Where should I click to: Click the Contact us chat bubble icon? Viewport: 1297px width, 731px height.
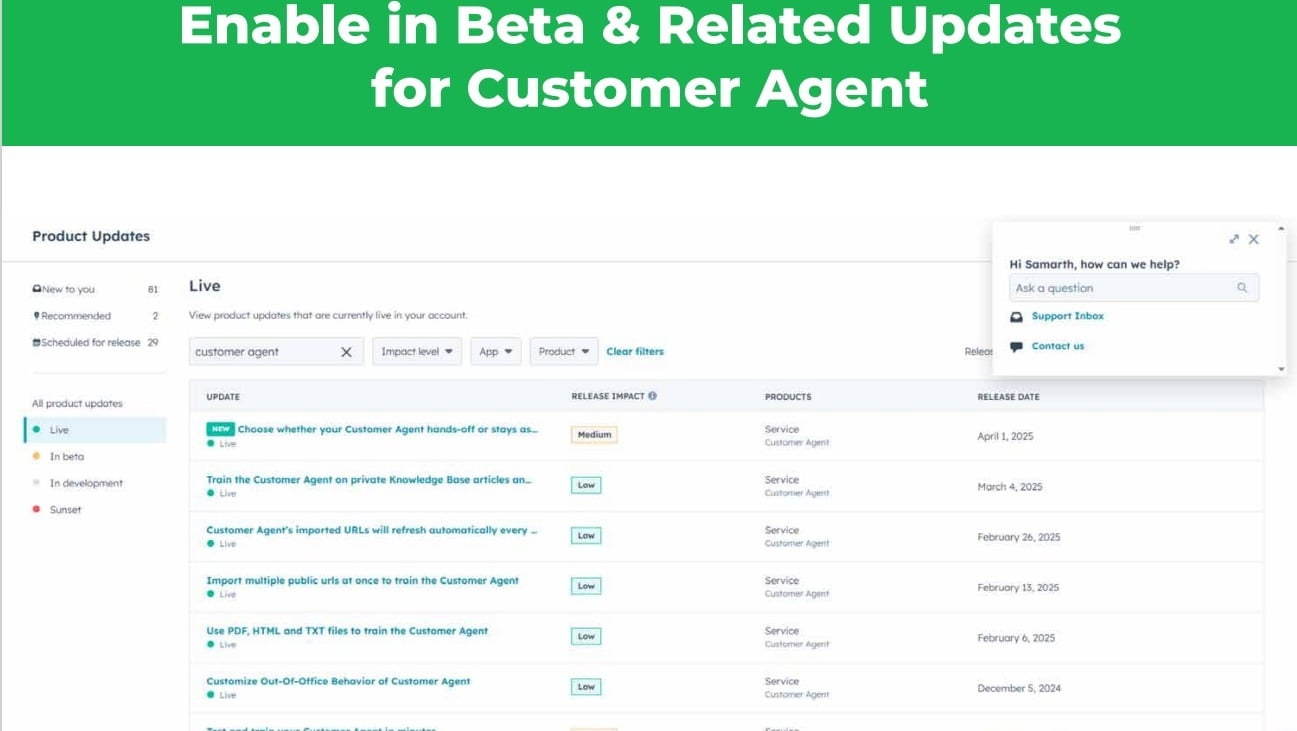click(x=1016, y=346)
